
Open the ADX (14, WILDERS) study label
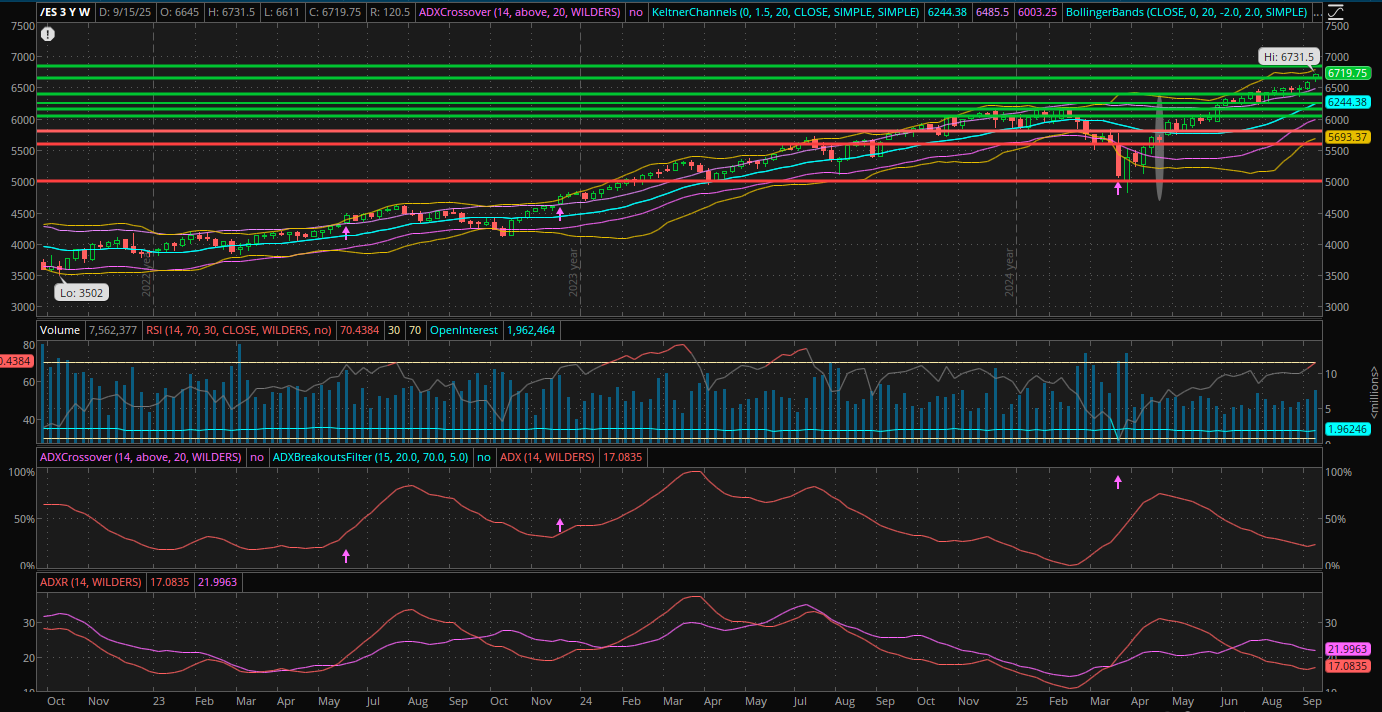click(x=546, y=457)
